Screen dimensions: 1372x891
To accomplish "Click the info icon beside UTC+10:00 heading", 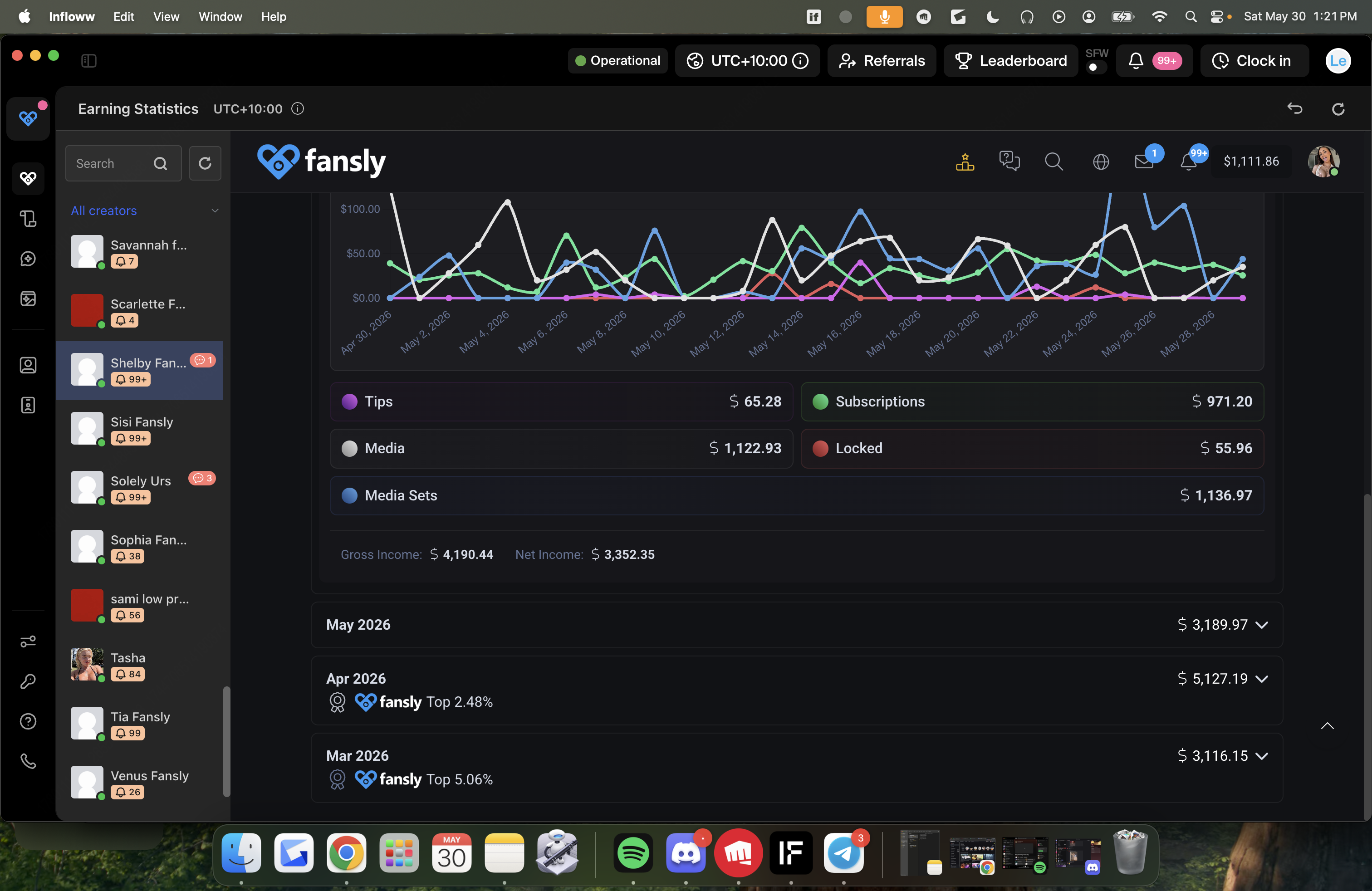I will (298, 109).
